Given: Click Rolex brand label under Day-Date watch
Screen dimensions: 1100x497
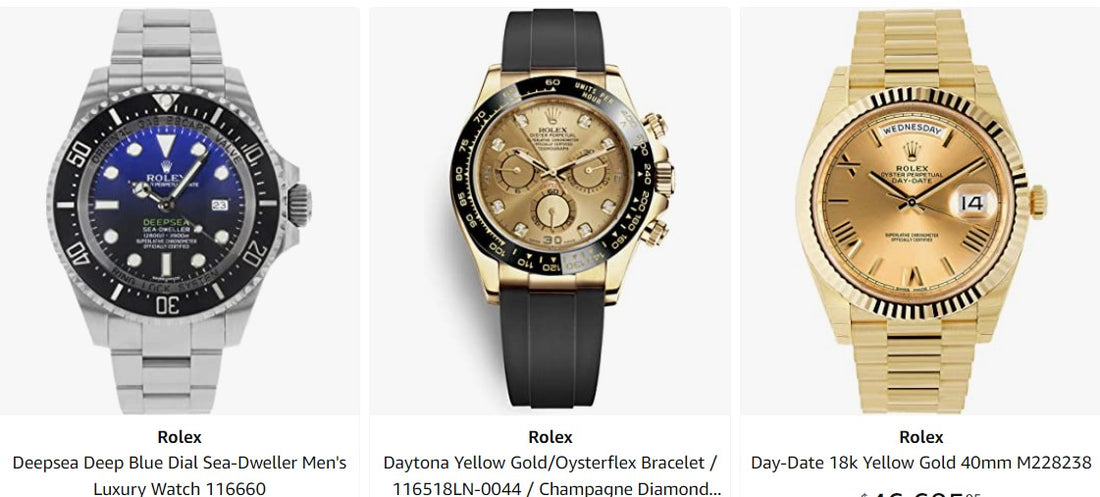Looking at the screenshot, I should tap(921, 437).
